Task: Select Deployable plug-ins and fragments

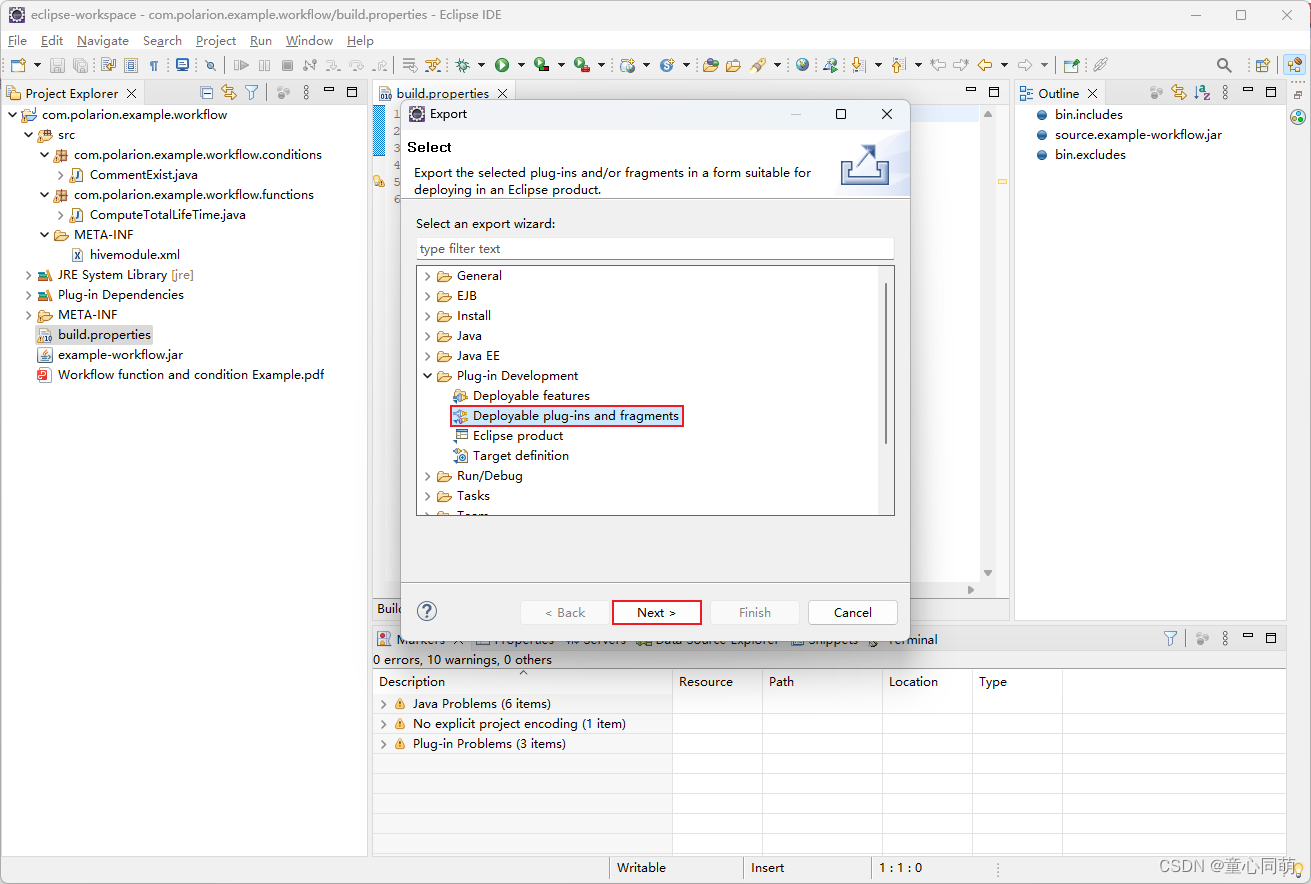Action: [567, 416]
